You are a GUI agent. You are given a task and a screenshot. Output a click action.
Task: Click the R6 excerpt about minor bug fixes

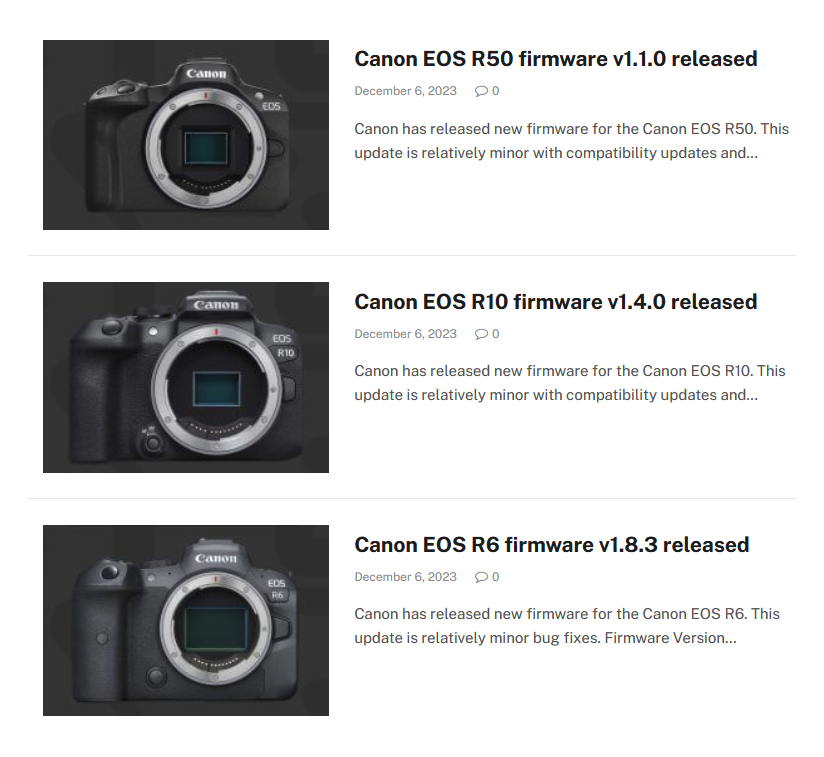[x=566, y=626]
